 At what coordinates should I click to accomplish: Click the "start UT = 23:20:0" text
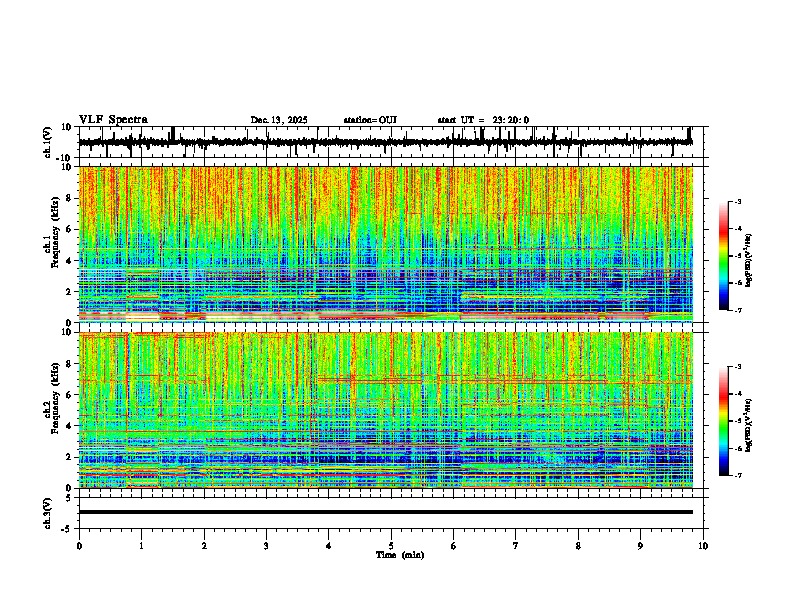click(483, 120)
